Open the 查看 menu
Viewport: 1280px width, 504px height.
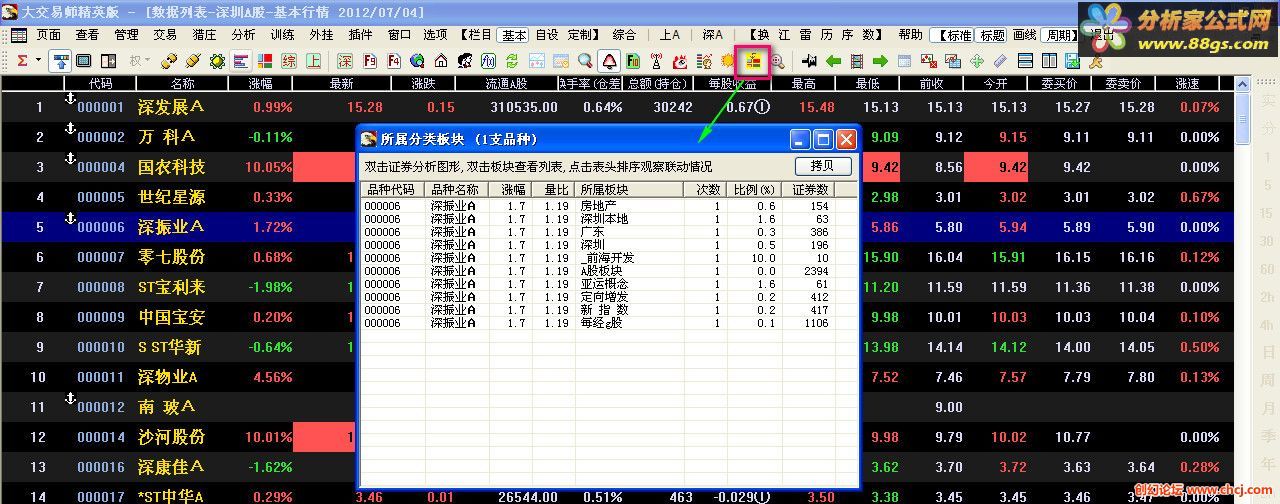click(x=87, y=34)
